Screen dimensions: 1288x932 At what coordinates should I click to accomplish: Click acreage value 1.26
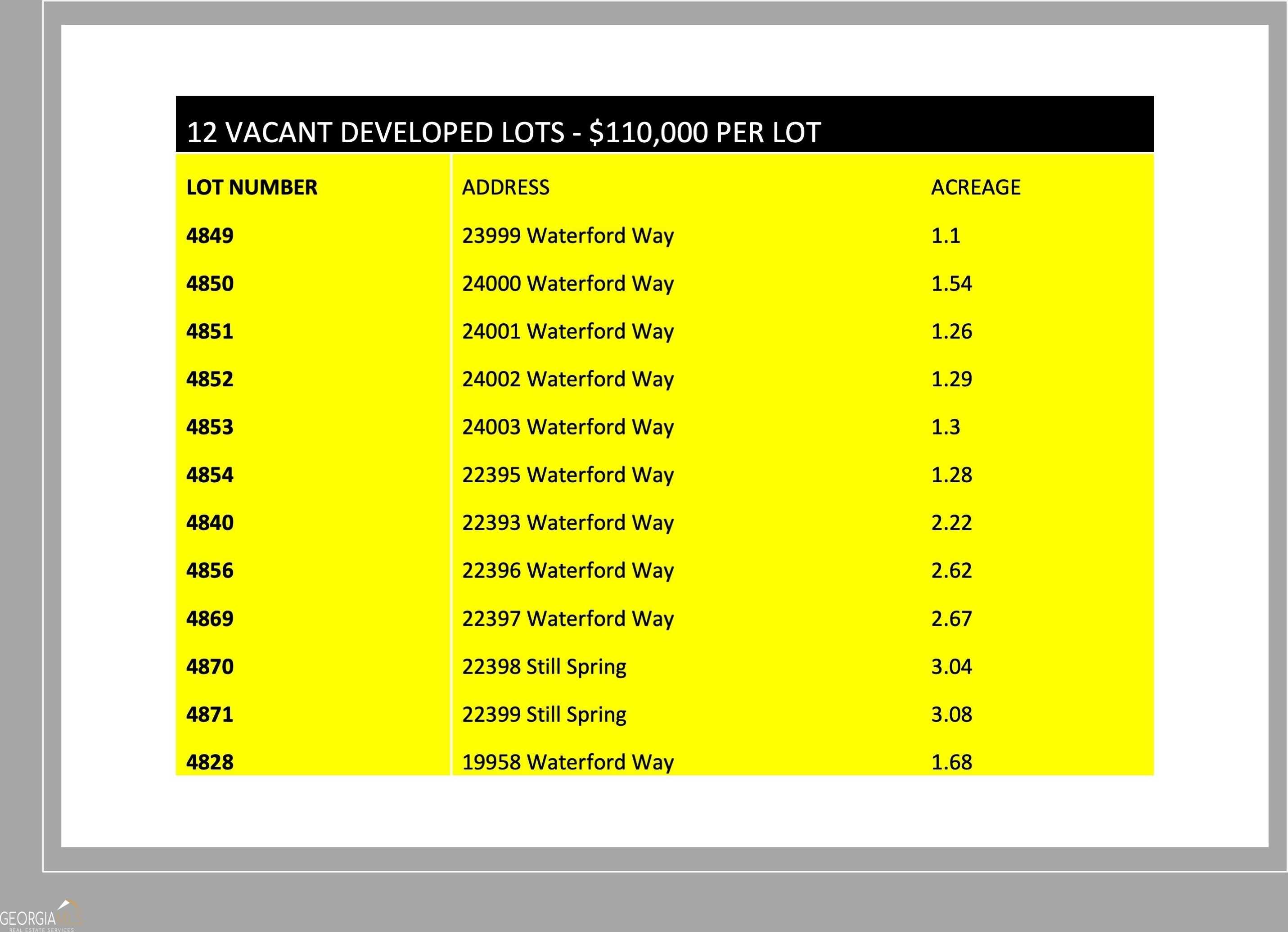(951, 331)
